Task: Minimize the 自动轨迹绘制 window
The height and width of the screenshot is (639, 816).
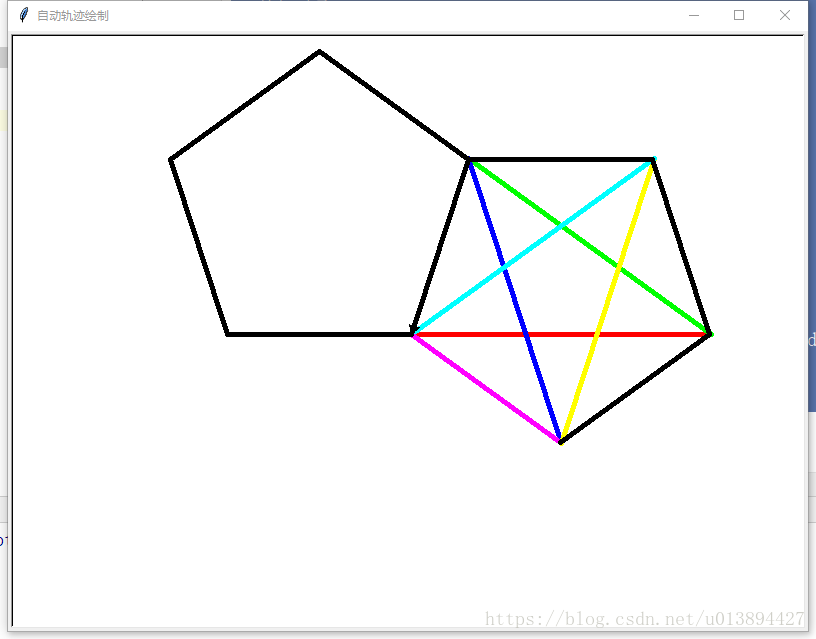Action: tap(694, 16)
